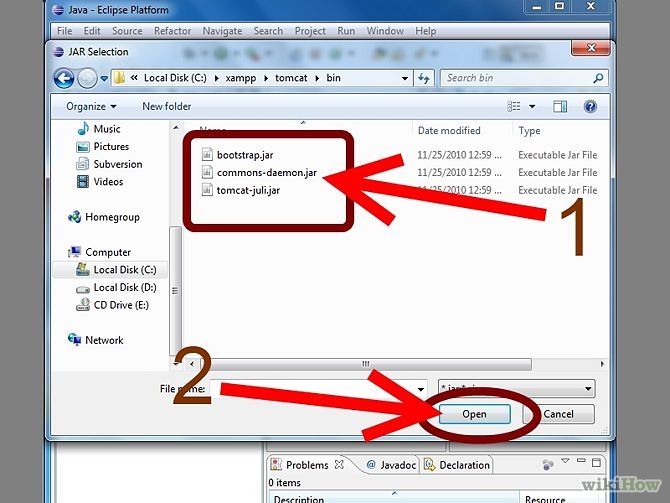Click the navigation pane vertical scrollbar
This screenshot has width=670, height=503.
pos(175,291)
